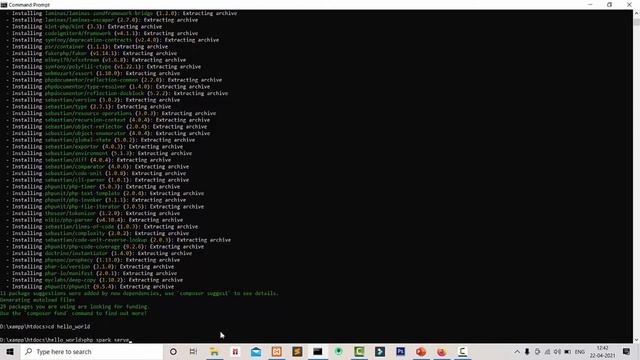Click the doctrine/instantiator (1.4.0) install line
This screenshot has height=360, width=640.
click(99, 253)
